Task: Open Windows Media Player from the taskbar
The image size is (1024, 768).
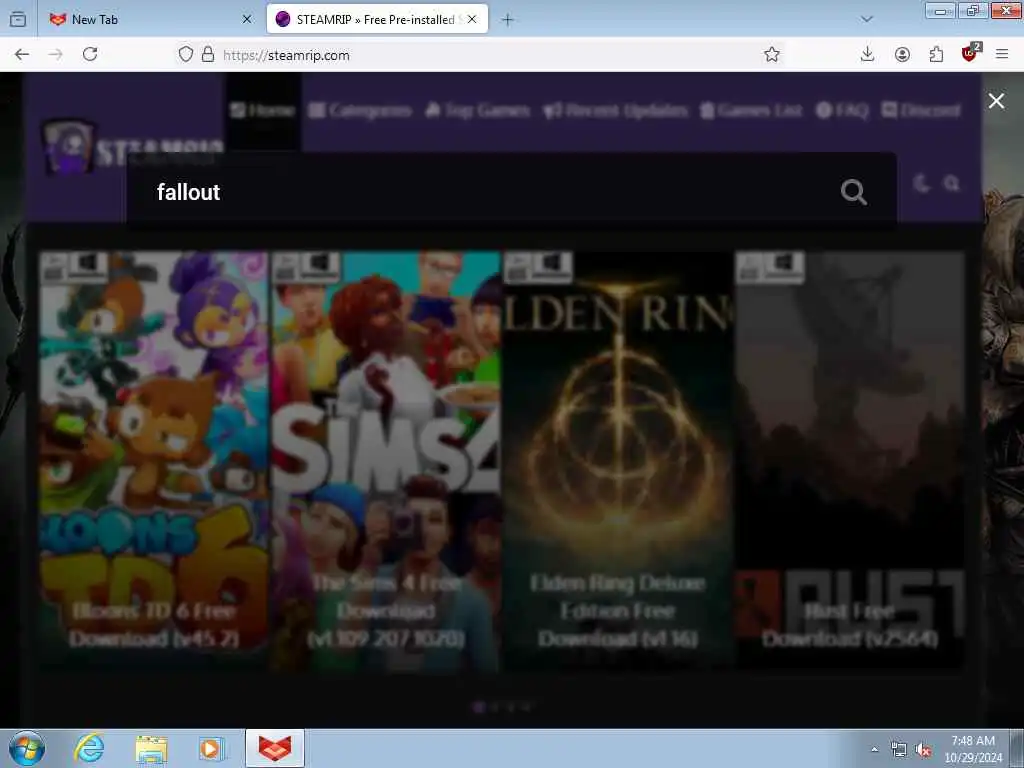Action: [212, 748]
